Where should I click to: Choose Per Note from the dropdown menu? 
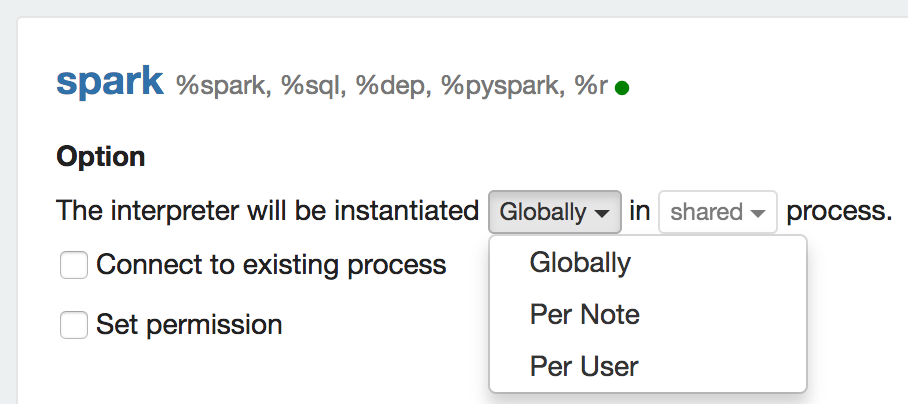(x=584, y=315)
